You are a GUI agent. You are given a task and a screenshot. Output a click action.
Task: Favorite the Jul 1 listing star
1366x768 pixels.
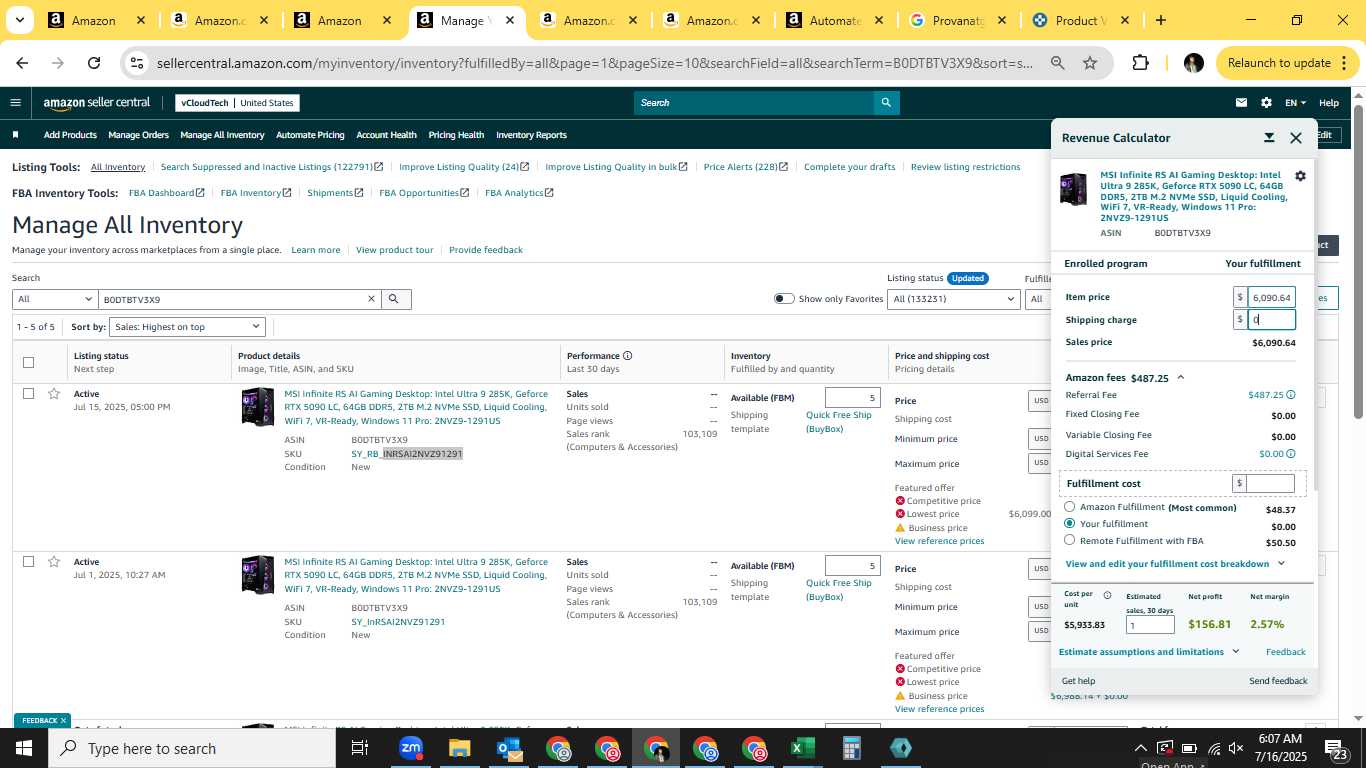tap(54, 562)
